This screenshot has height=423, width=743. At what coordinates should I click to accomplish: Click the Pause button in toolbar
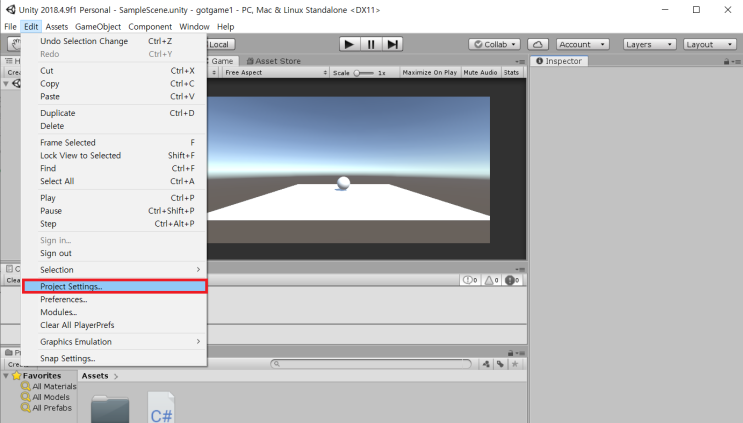click(x=371, y=44)
